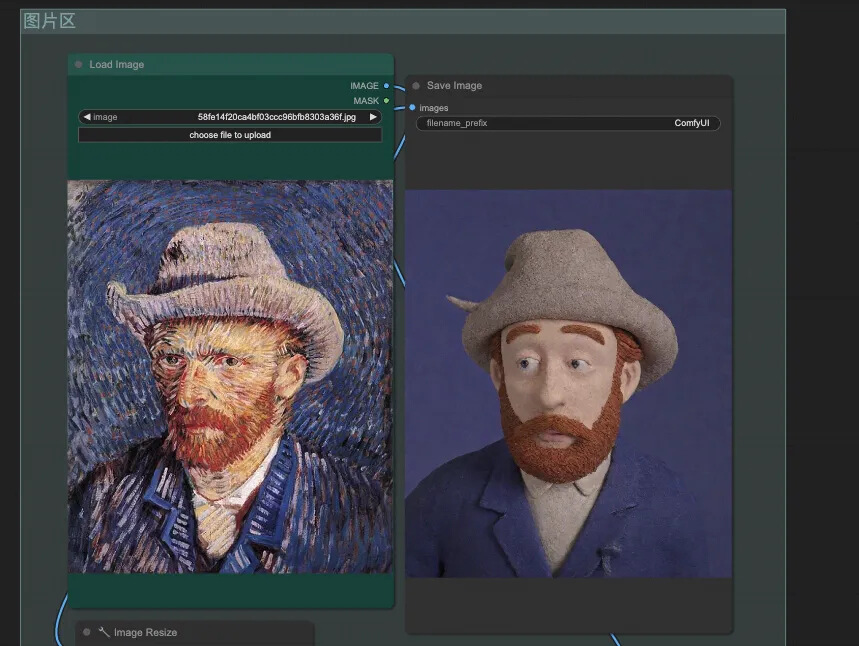Select the Load Image node title
Screen dimensions: 859x646
[x=117, y=65]
